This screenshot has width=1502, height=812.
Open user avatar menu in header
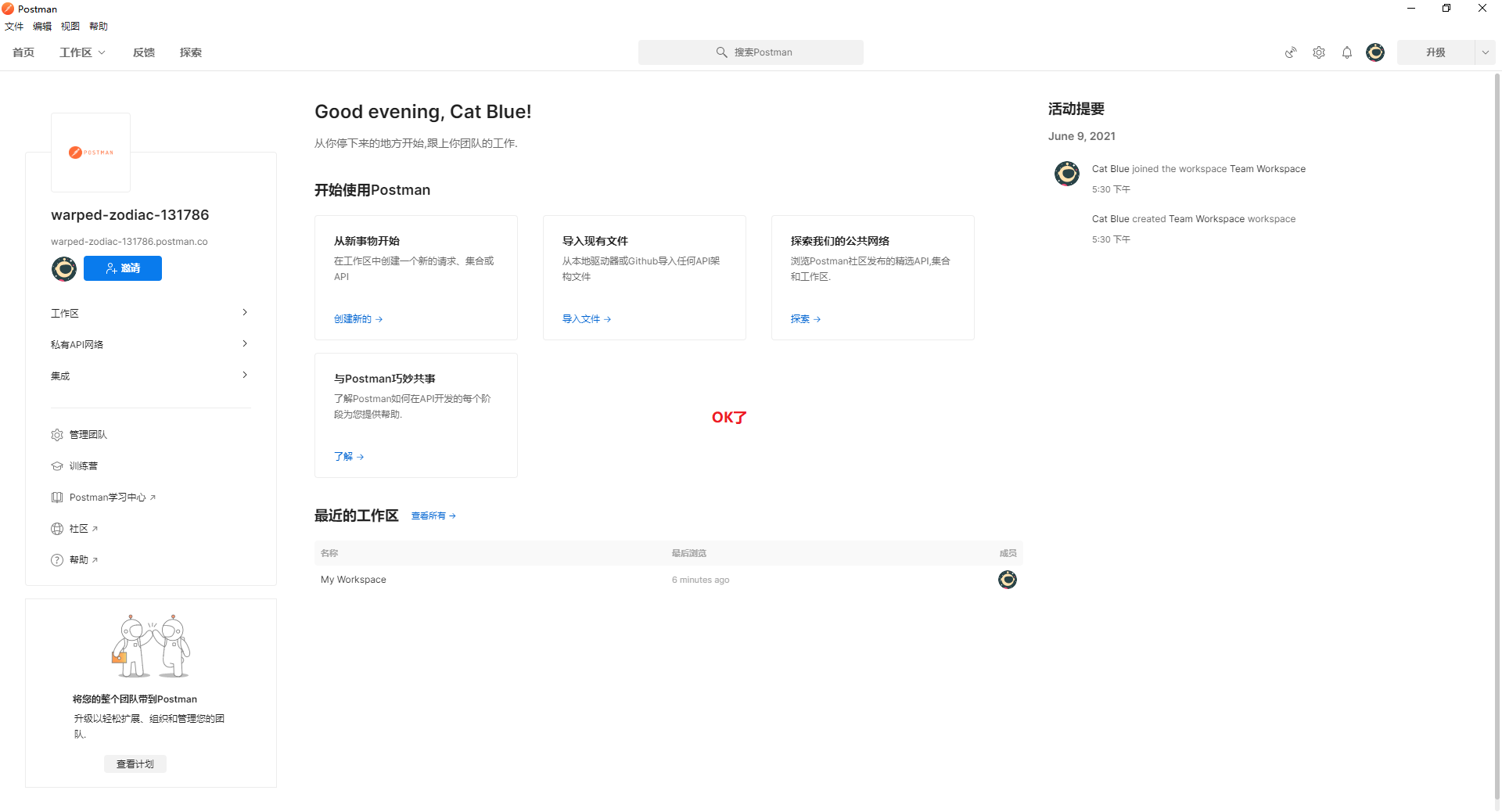click(x=1375, y=52)
